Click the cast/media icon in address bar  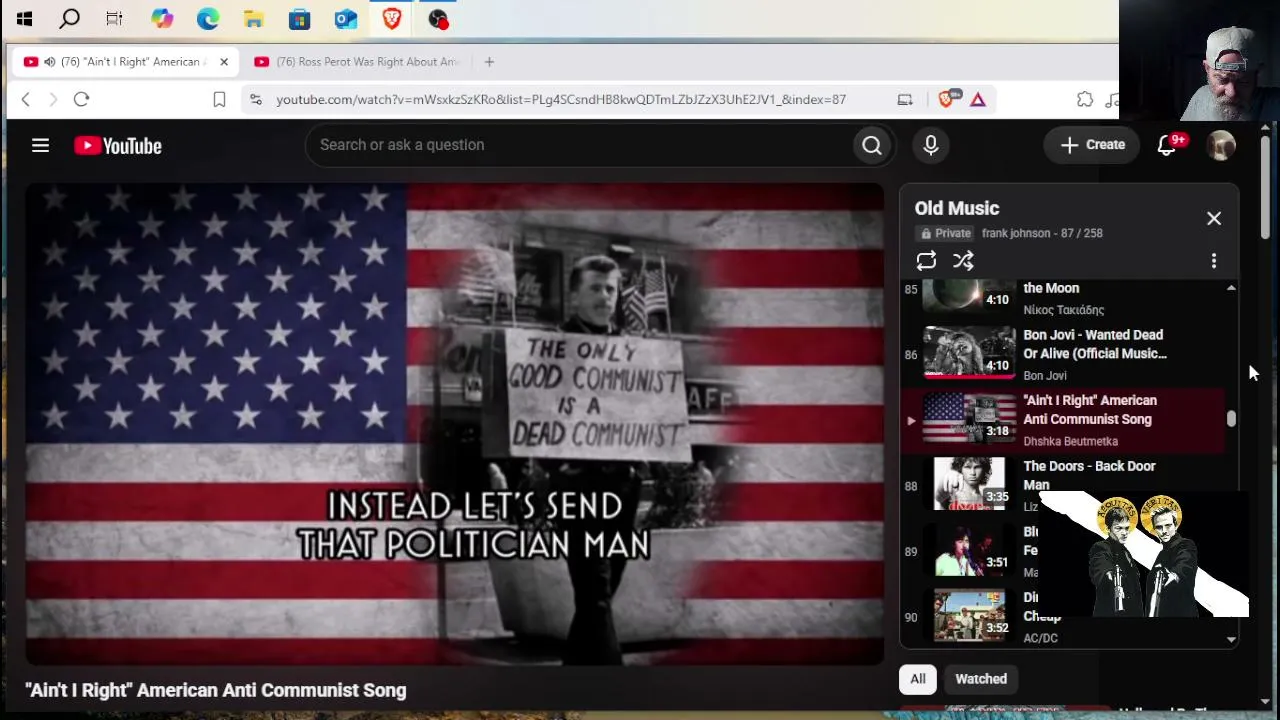pos(905,99)
